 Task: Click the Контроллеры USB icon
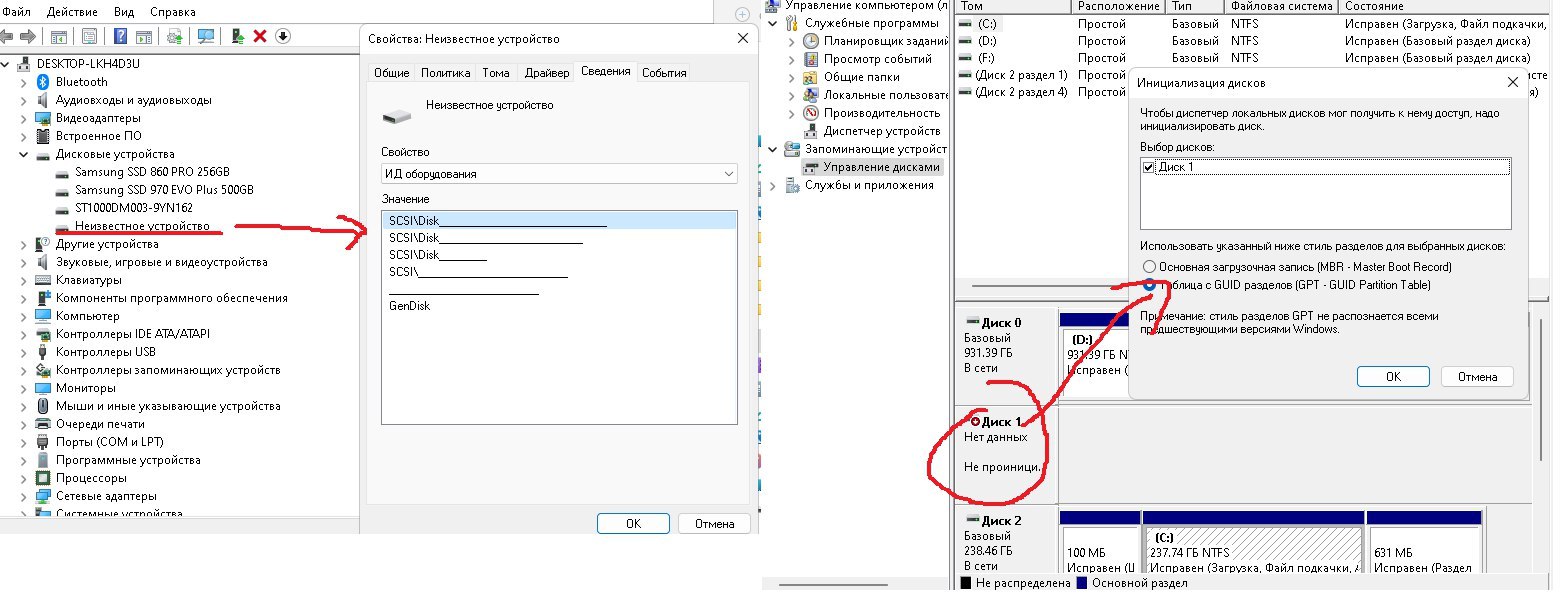pos(43,352)
